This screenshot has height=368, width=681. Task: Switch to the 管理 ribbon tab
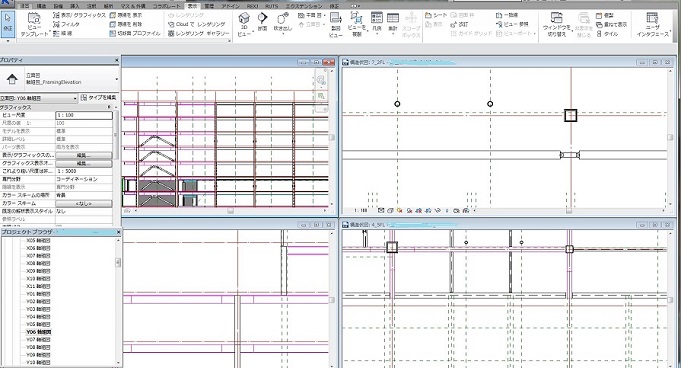click(209, 6)
